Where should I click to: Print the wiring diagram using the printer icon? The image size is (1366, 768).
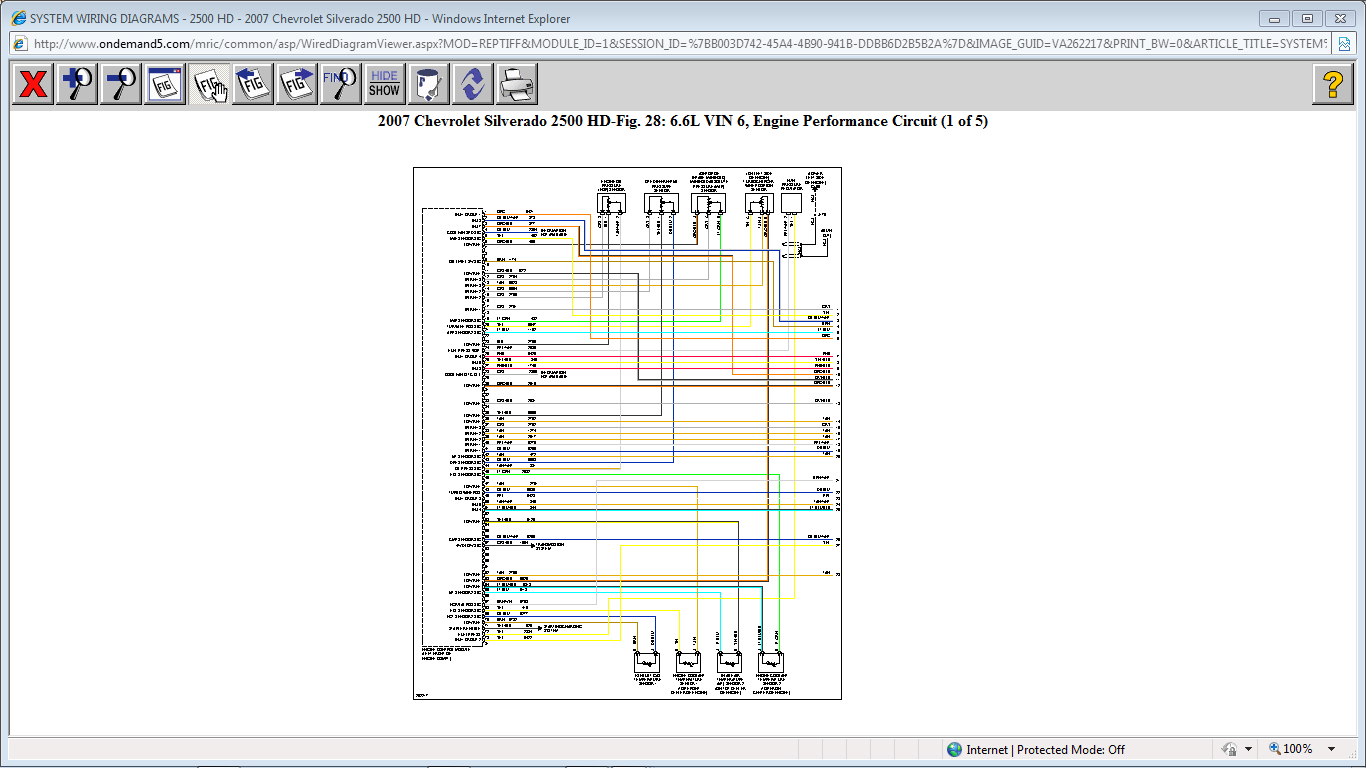pyautogui.click(x=516, y=83)
